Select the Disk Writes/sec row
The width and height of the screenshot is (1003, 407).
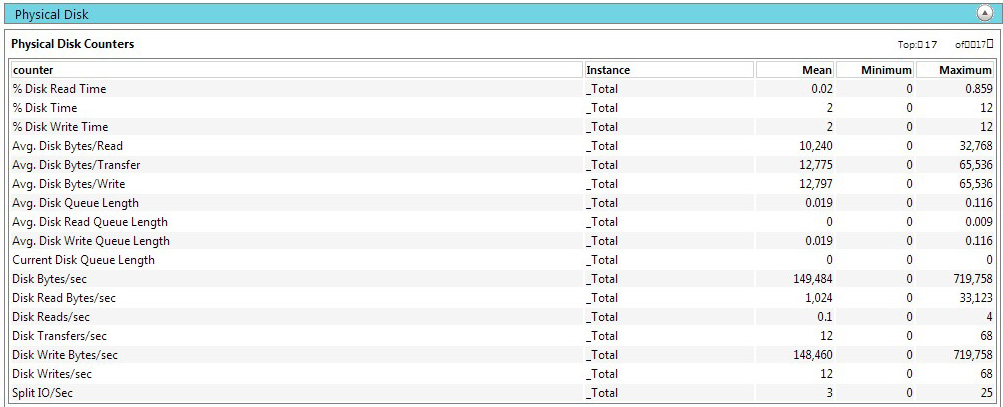tap(502, 374)
